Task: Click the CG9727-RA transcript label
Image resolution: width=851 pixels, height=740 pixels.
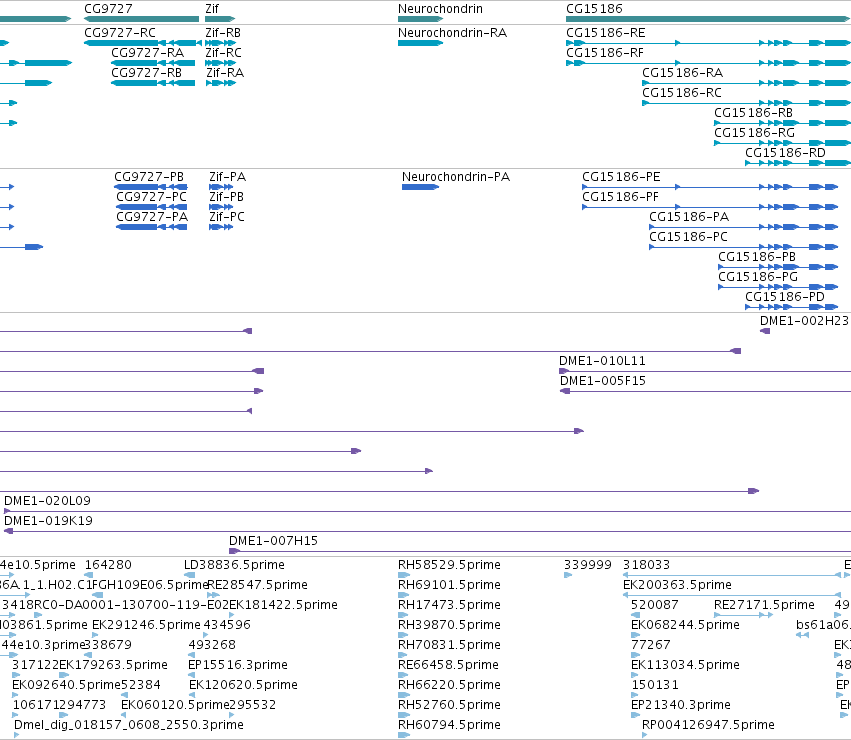Action: (x=148, y=53)
